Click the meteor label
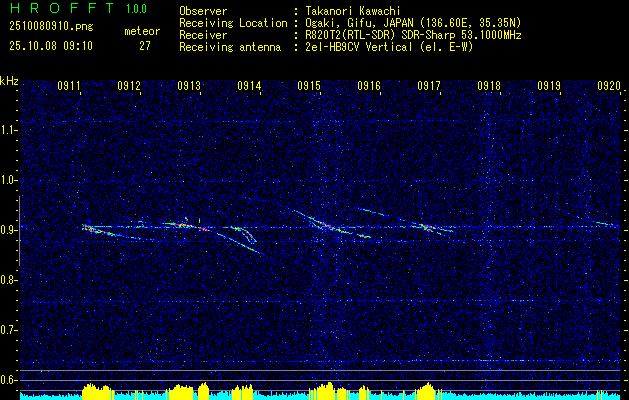 [x=142, y=31]
